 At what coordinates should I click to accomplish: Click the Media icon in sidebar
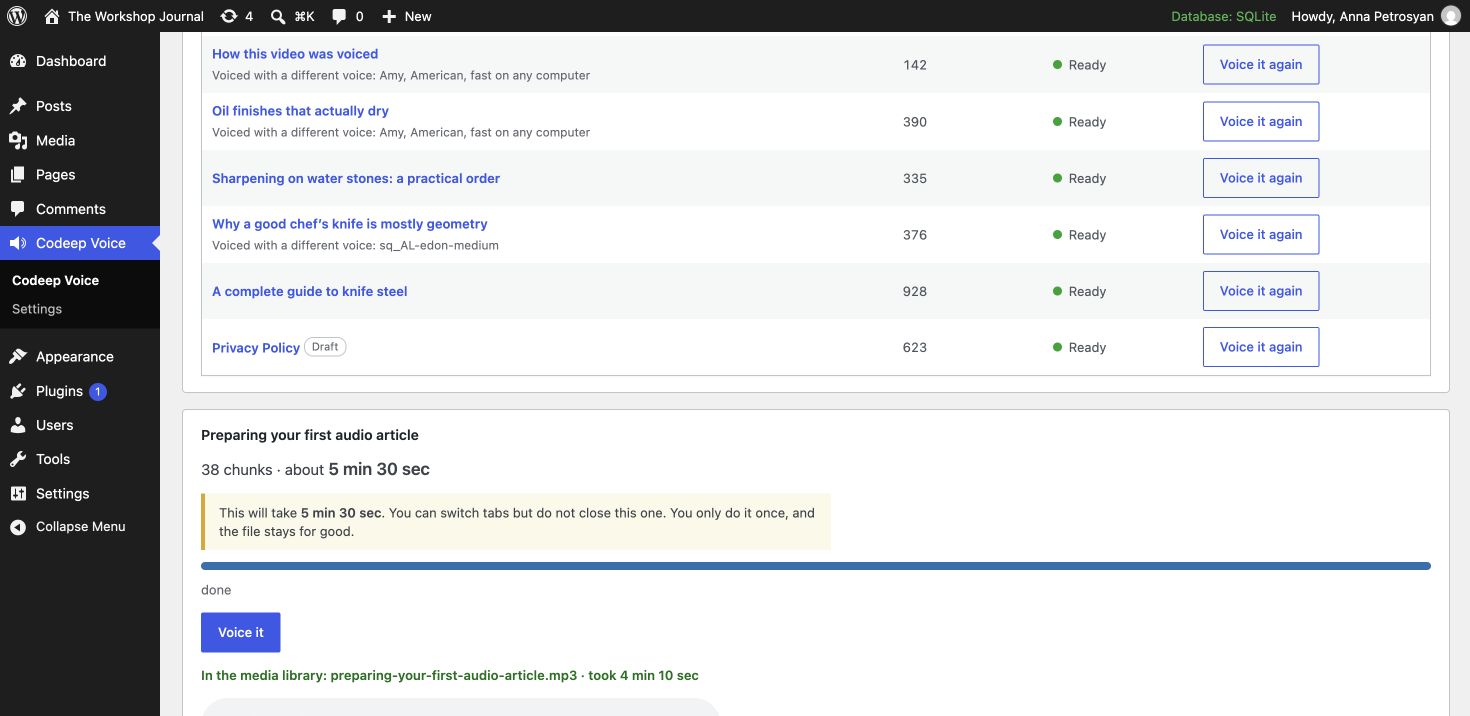point(18,141)
